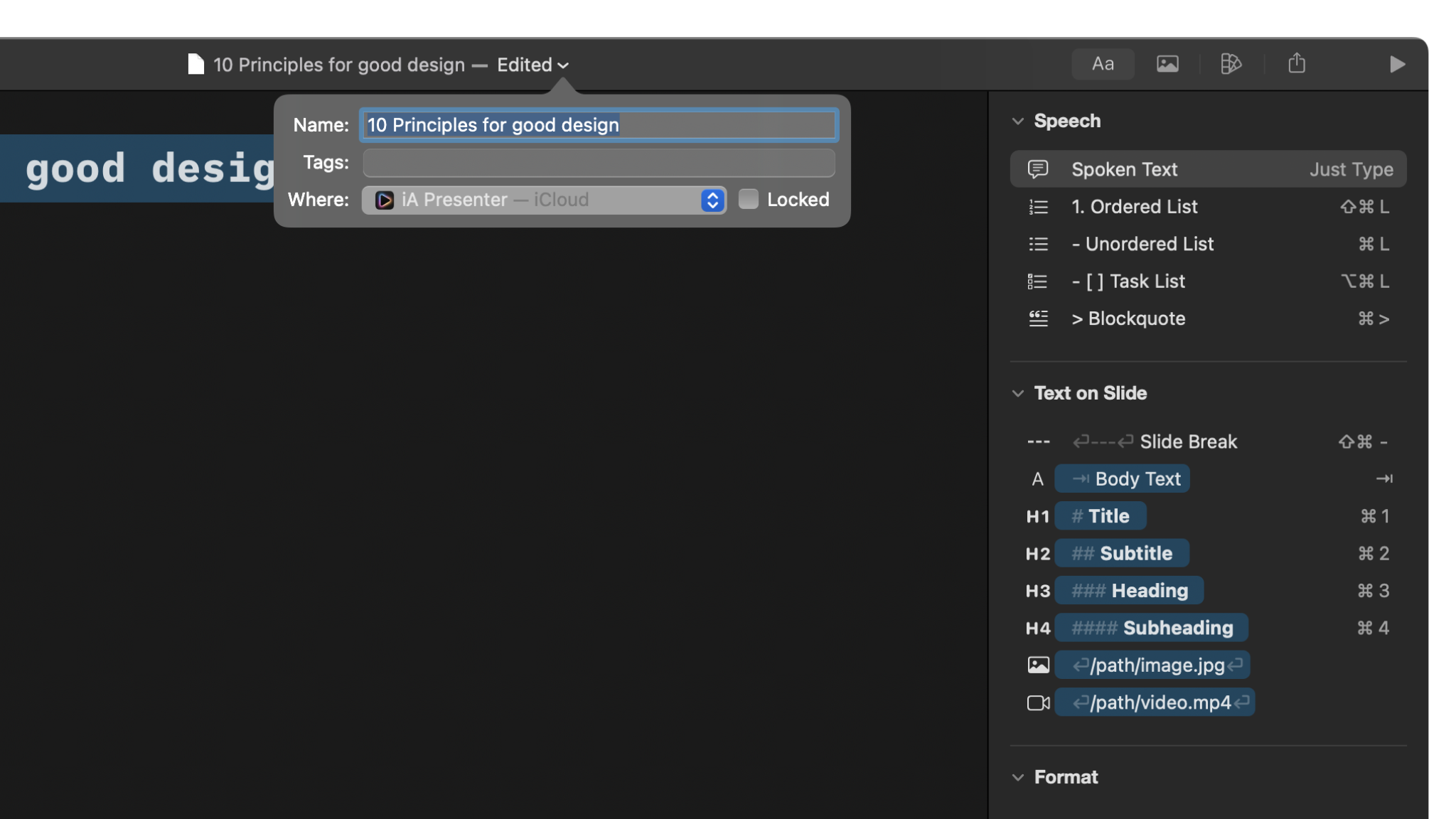The image size is (1456, 819).
Task: Click the iA Presenter app icon in Where
Action: tap(384, 200)
